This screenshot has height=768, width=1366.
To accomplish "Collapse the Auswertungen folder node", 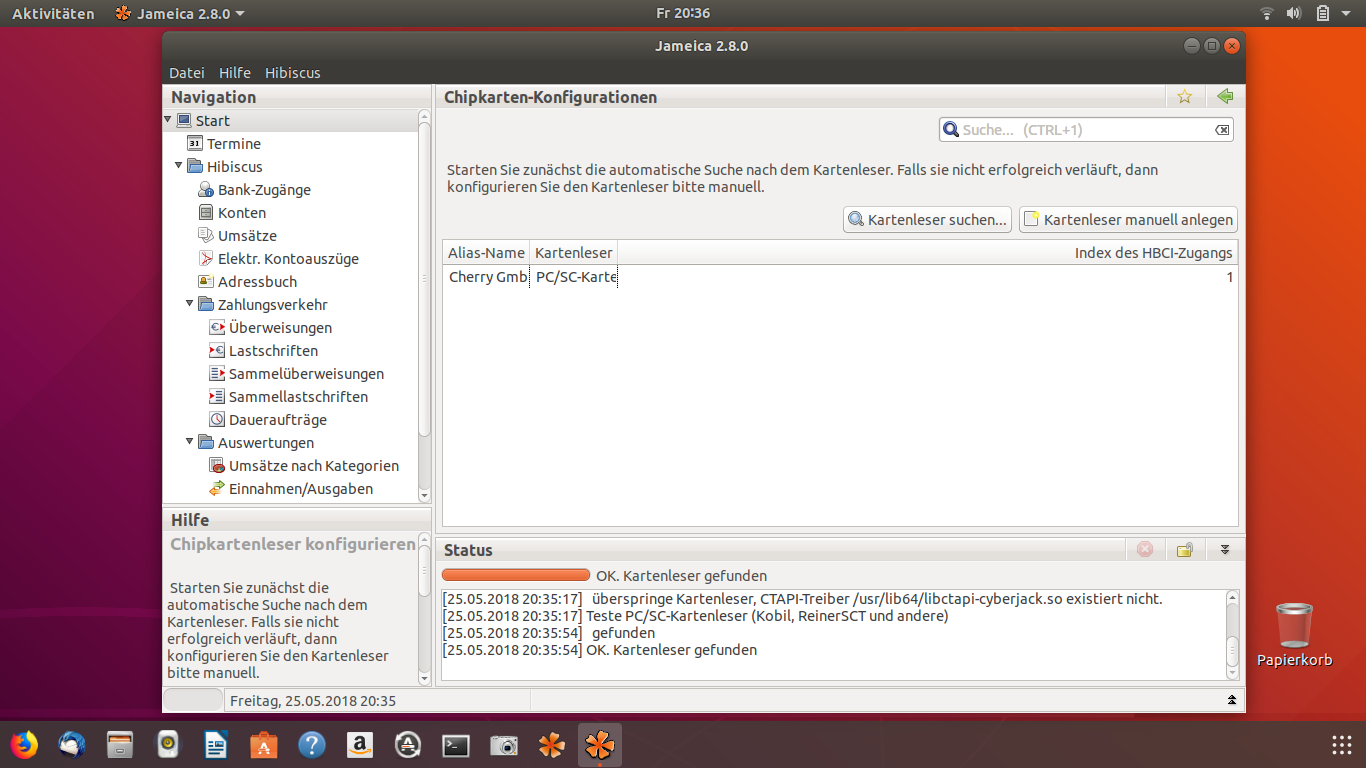I will [x=190, y=442].
